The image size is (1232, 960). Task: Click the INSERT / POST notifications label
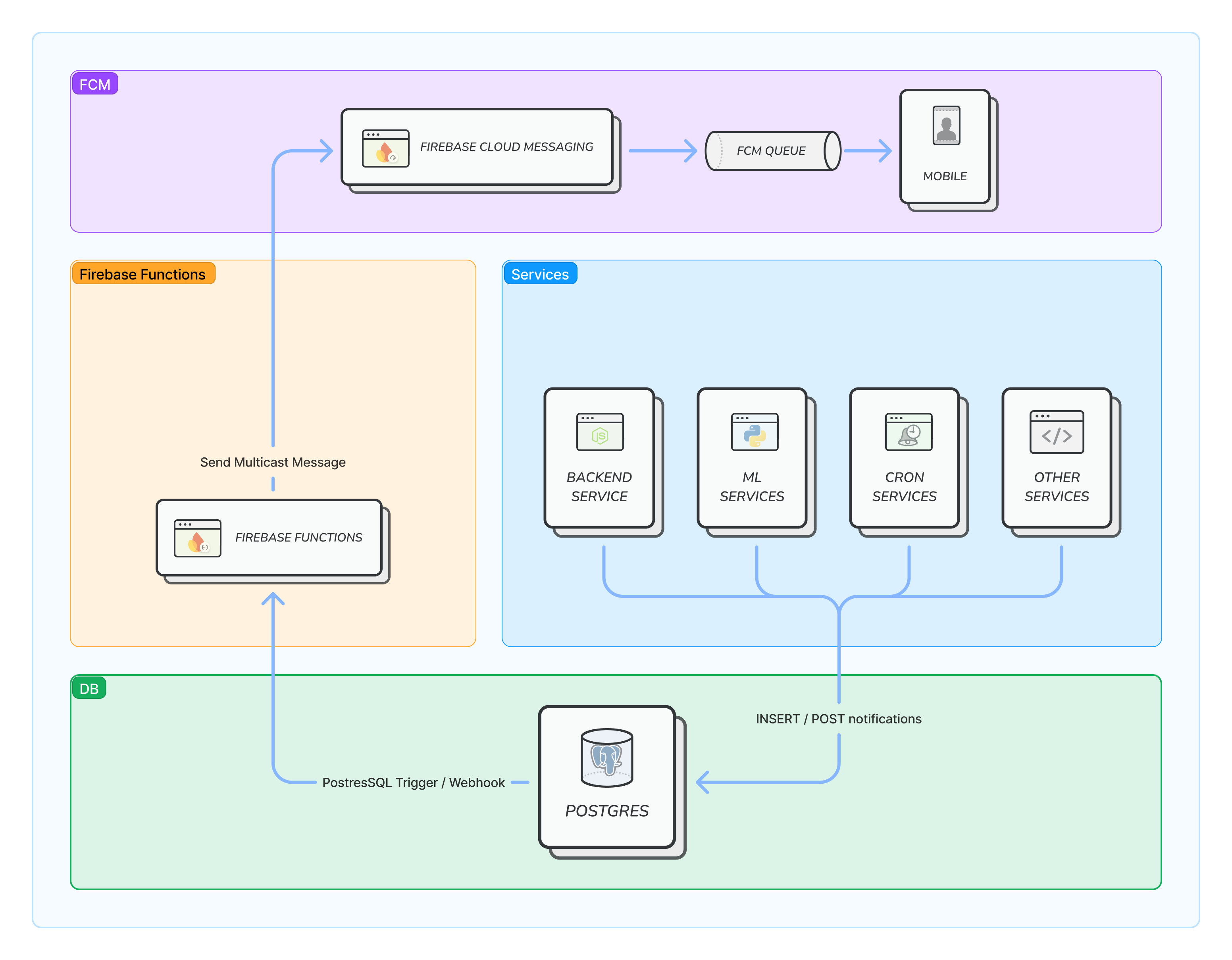[x=838, y=719]
